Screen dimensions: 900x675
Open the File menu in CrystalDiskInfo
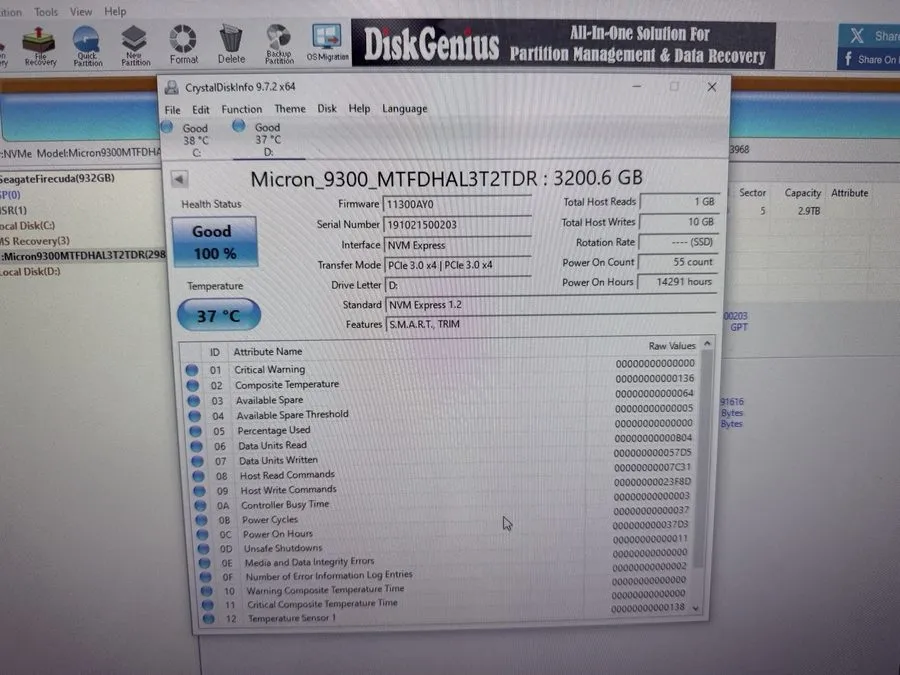tap(172, 110)
